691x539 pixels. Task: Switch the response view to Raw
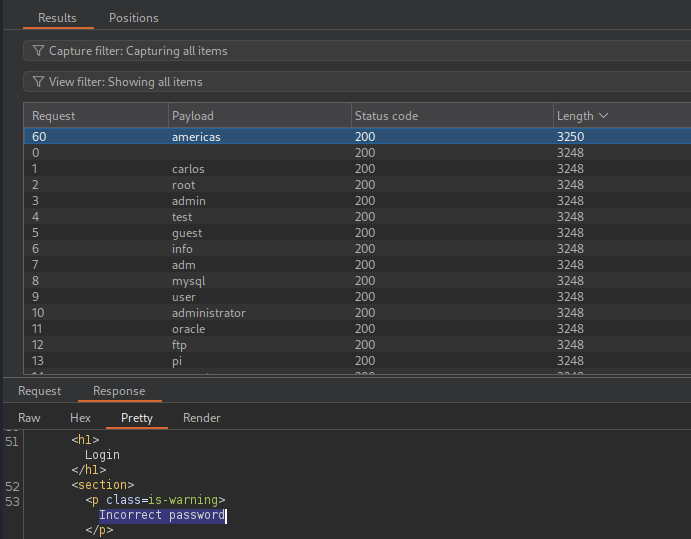click(29, 418)
